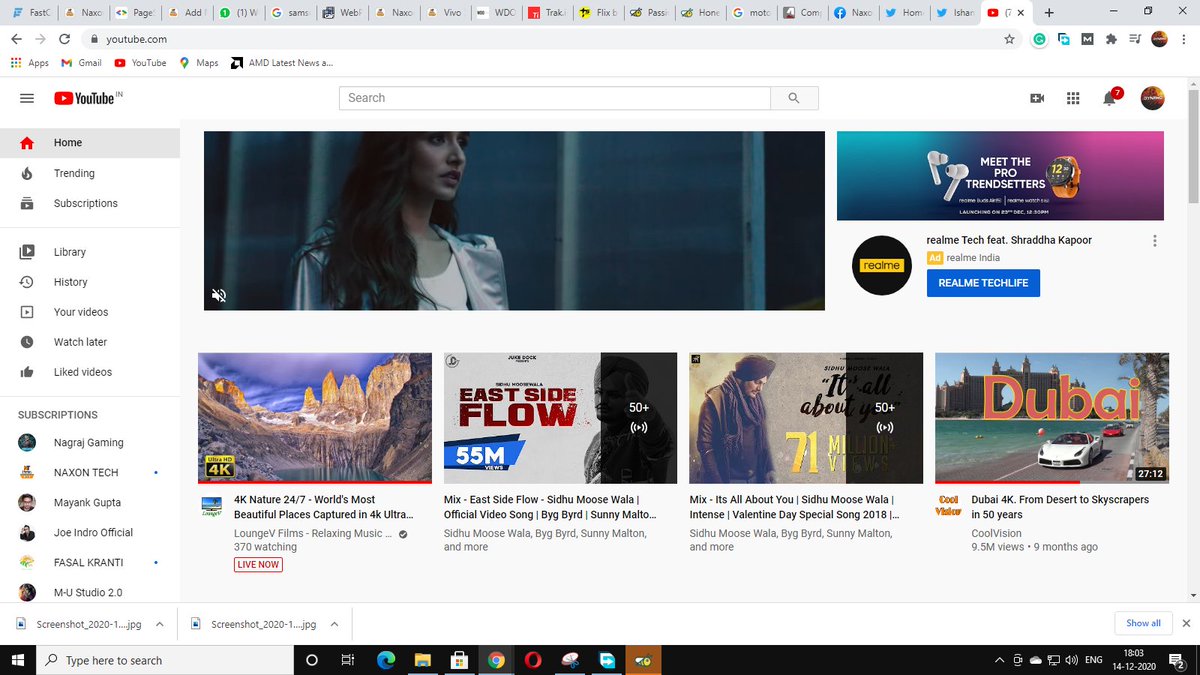The height and width of the screenshot is (675, 1200).
Task: Click Show all downloads
Action: [1143, 623]
